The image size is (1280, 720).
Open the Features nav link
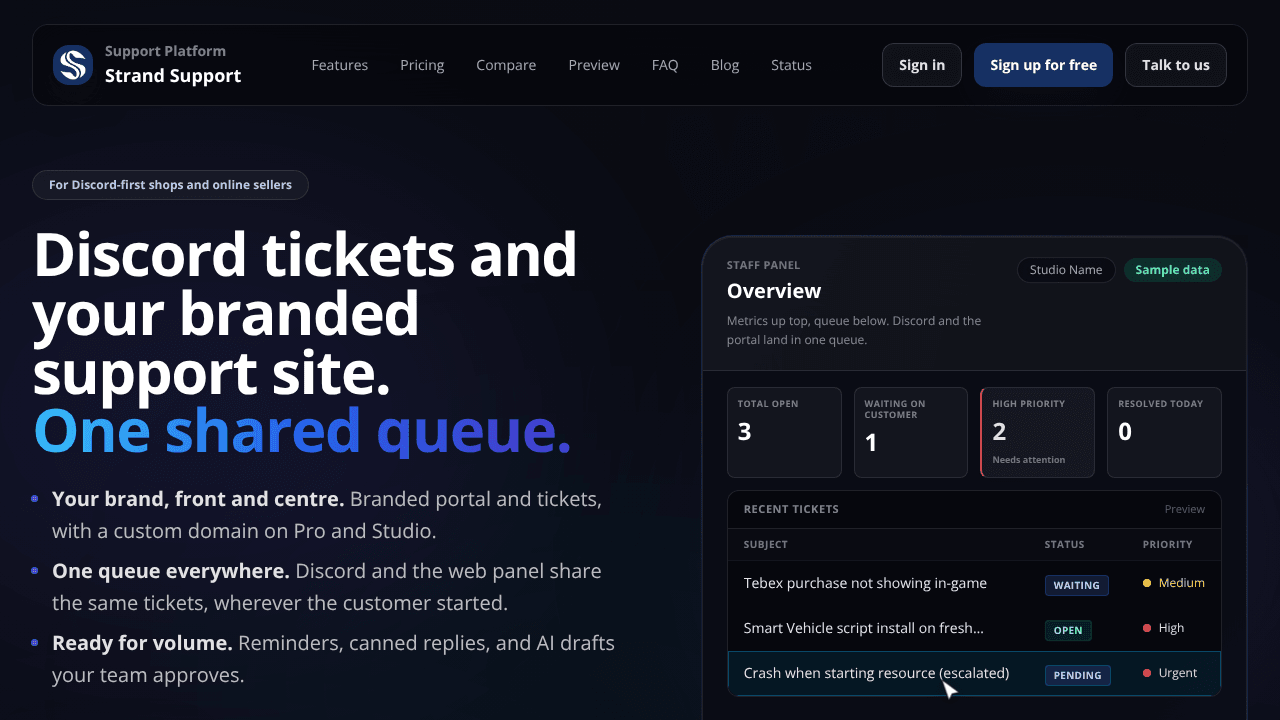coord(339,65)
